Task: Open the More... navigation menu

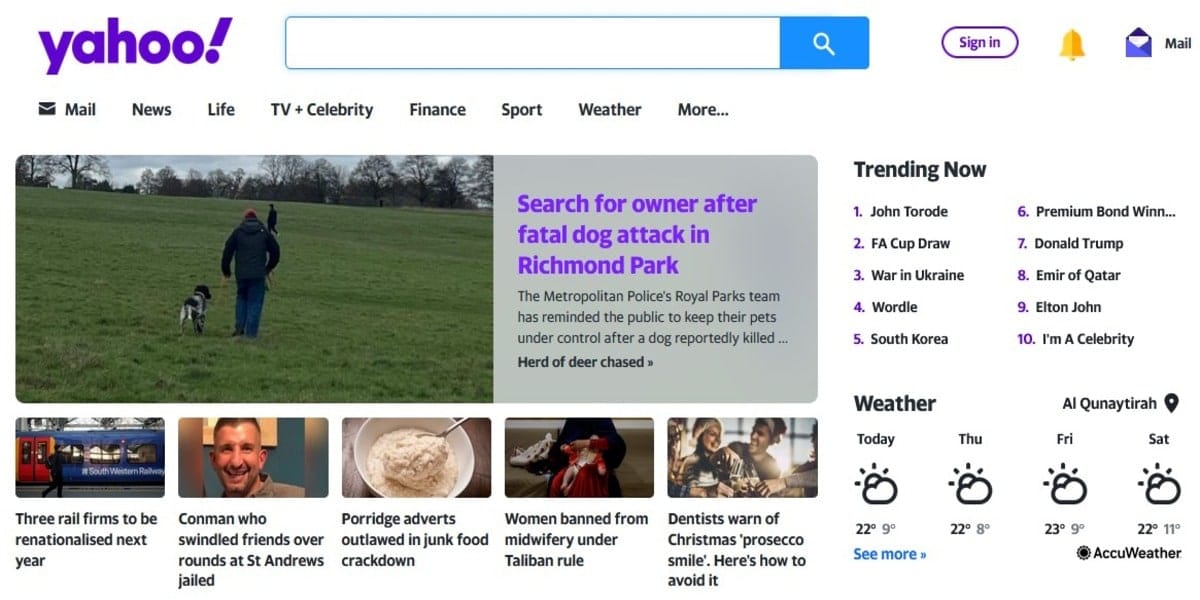Action: 702,110
